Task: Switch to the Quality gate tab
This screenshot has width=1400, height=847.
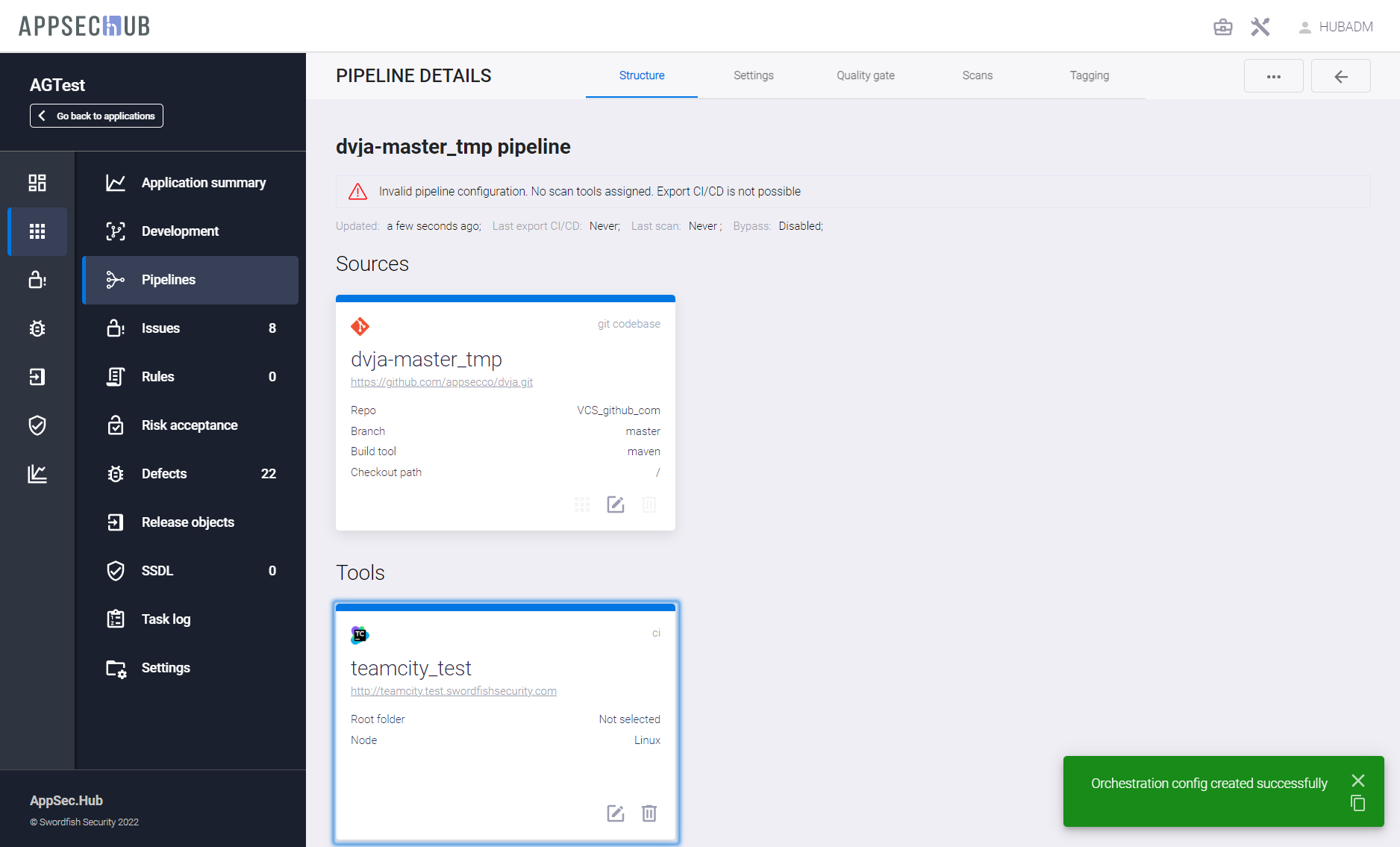Action: [x=865, y=75]
